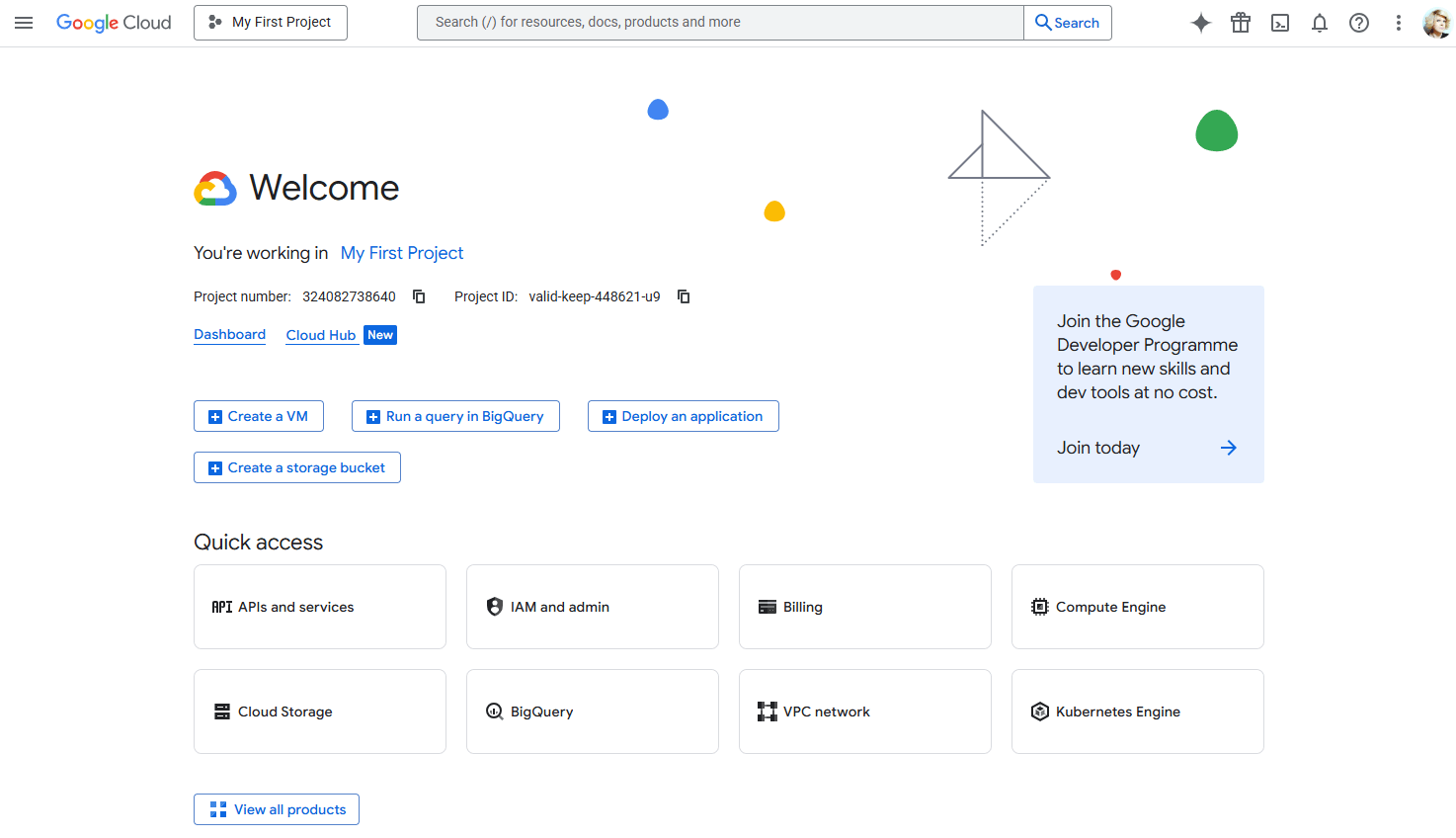Image resolution: width=1456 pixels, height=838 pixels.
Task: Switch to the Dashboard tab
Action: pyautogui.click(x=229, y=334)
